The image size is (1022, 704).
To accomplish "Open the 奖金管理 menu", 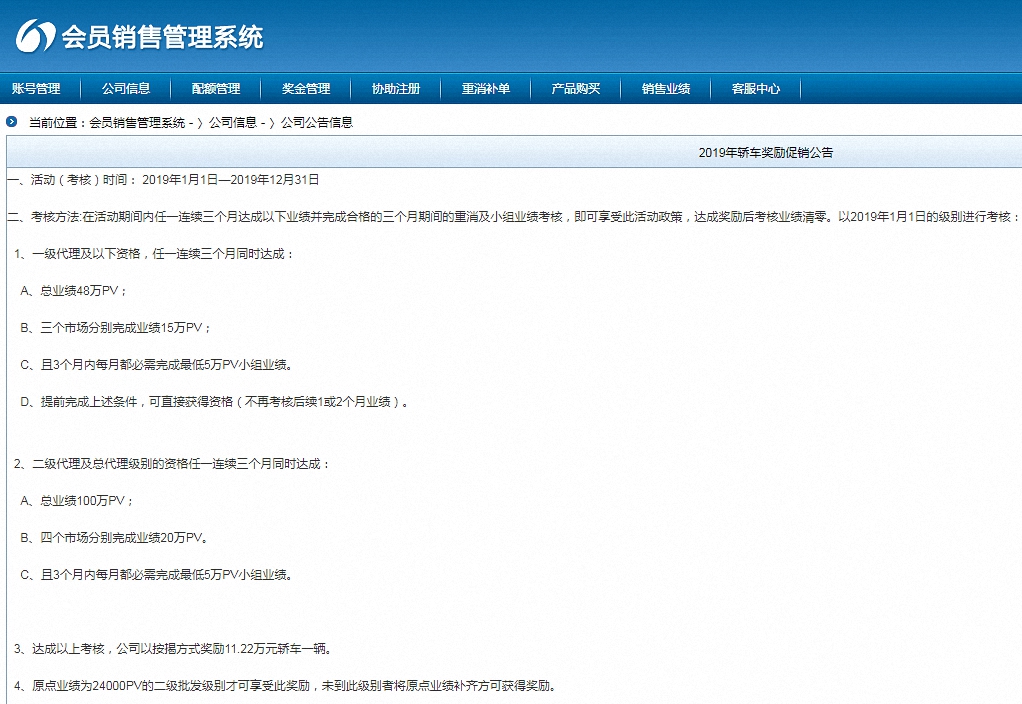I will [x=306, y=89].
